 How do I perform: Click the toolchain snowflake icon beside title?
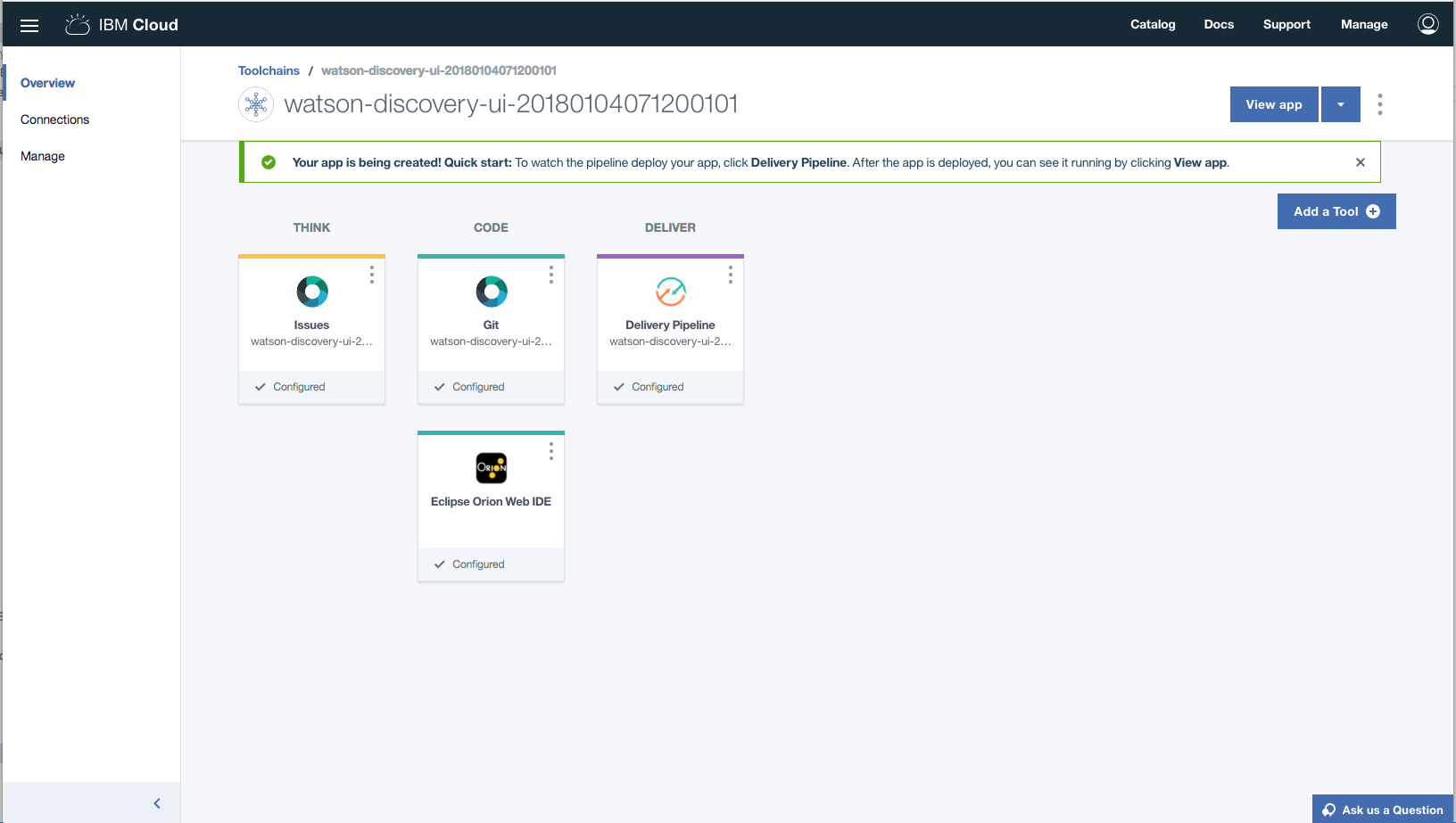coord(256,104)
